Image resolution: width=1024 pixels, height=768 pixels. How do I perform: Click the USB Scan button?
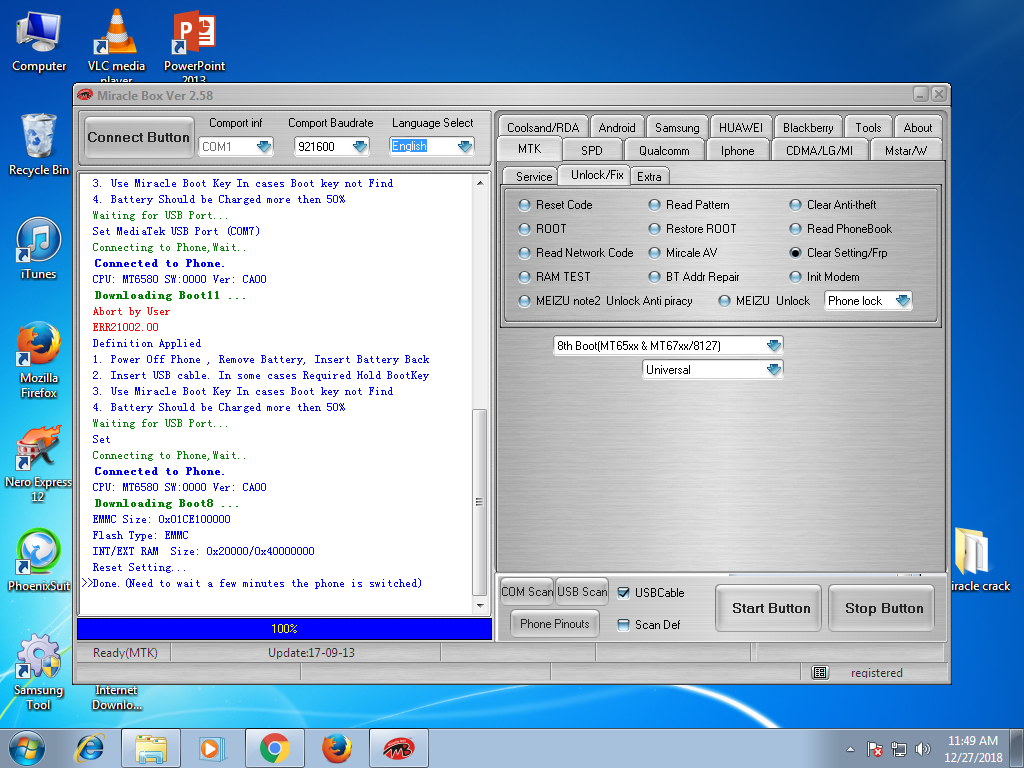coord(582,592)
